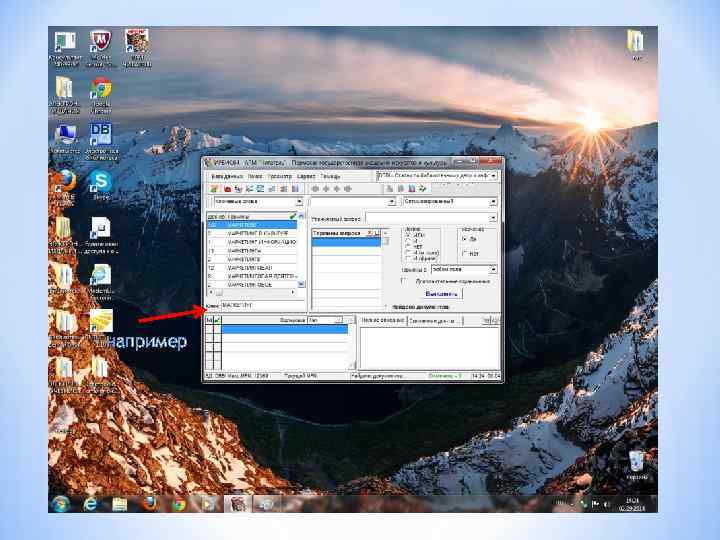Click the Выполнить button
The image size is (720, 540).
(441, 294)
